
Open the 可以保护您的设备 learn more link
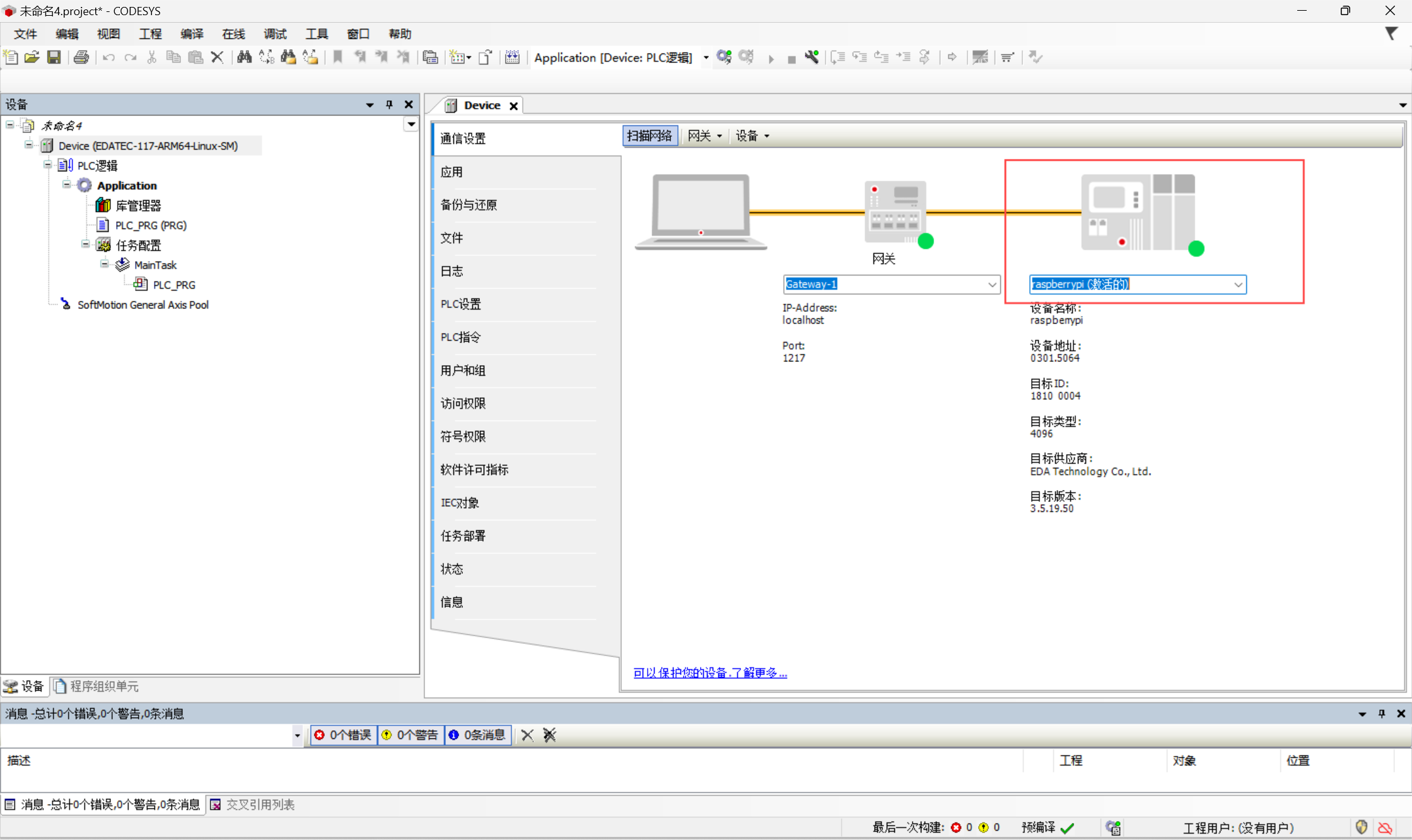[710, 673]
